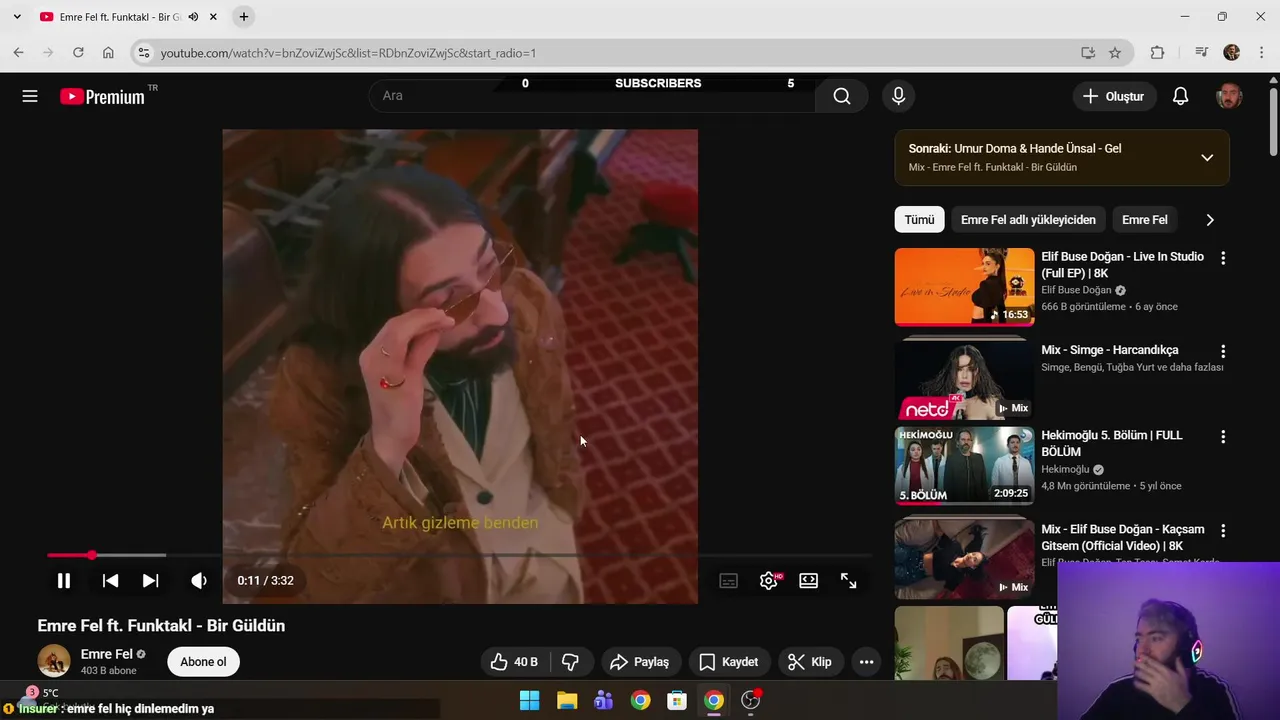Click the Emre Fel channel avatar
The width and height of the screenshot is (1280, 720).
pyautogui.click(x=54, y=661)
